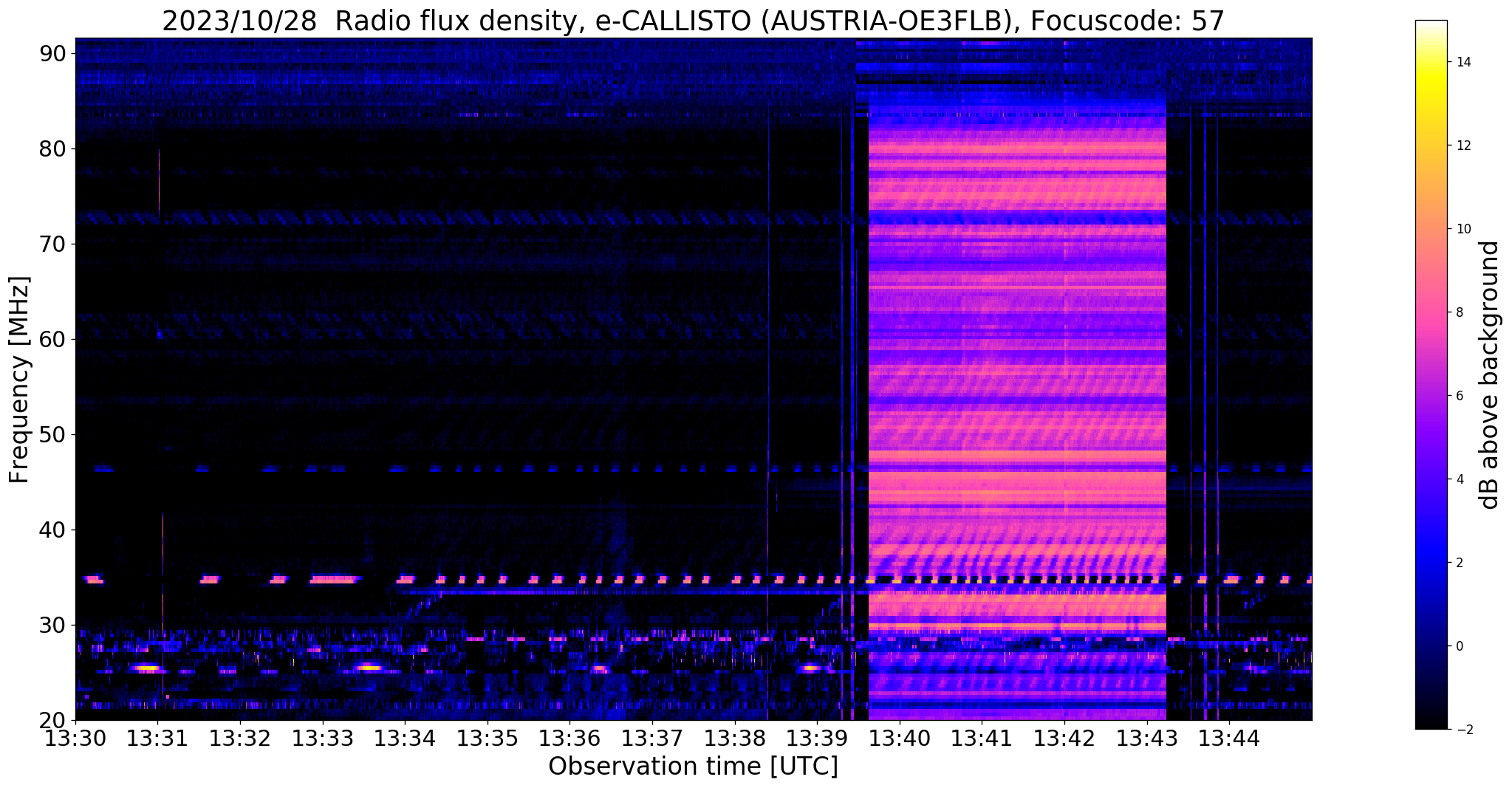This screenshot has width=1512, height=788.
Task: Click the yellow spot near 25 MHz at 13:33:30
Action: 369,668
